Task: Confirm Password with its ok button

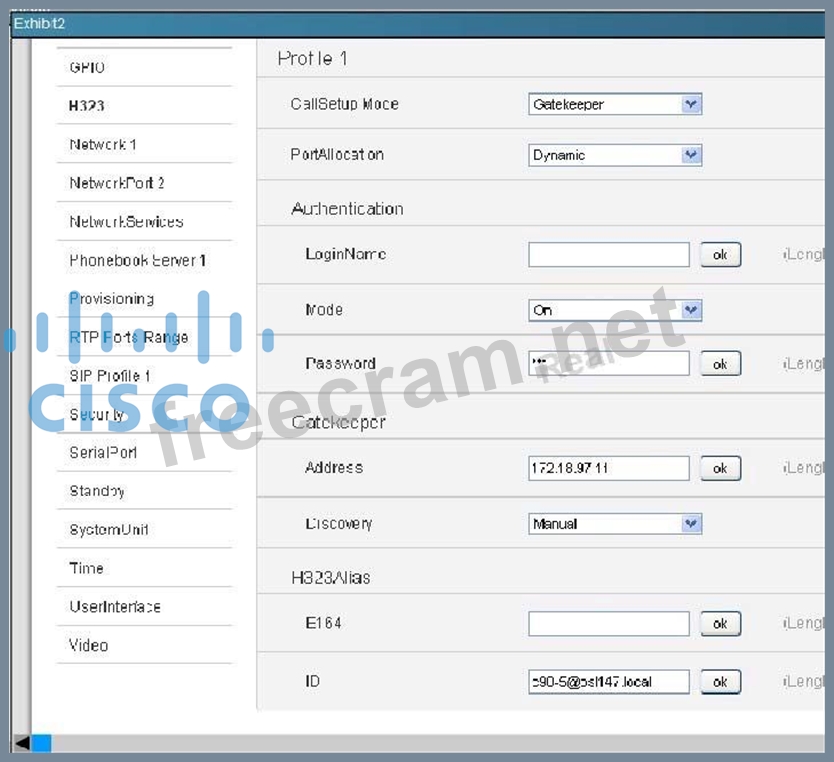Action: [x=720, y=364]
